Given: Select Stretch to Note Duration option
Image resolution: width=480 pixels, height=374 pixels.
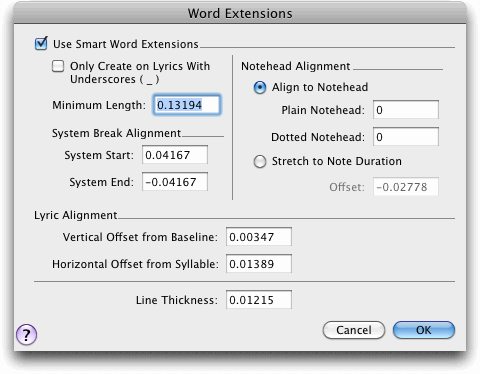Looking at the screenshot, I should (260, 162).
